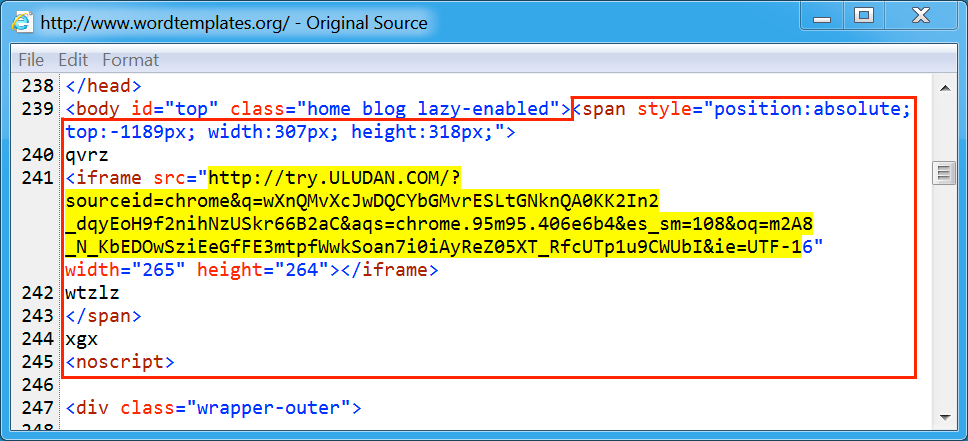
Task: Click the text xgx on line 244
Action: (81, 339)
